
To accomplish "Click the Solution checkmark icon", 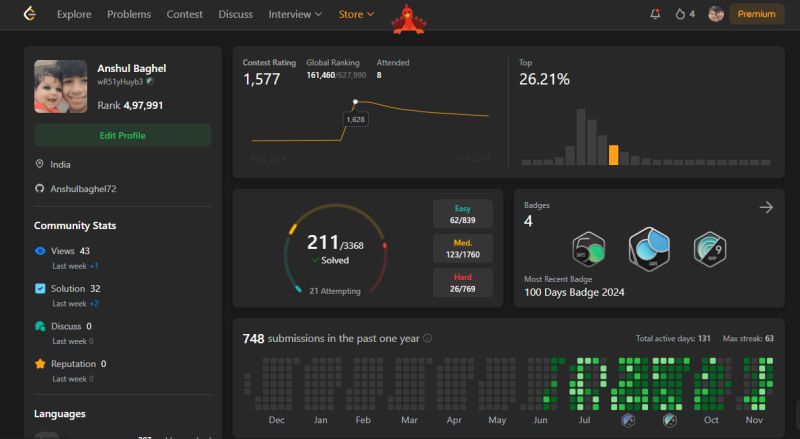I will pyautogui.click(x=40, y=288).
